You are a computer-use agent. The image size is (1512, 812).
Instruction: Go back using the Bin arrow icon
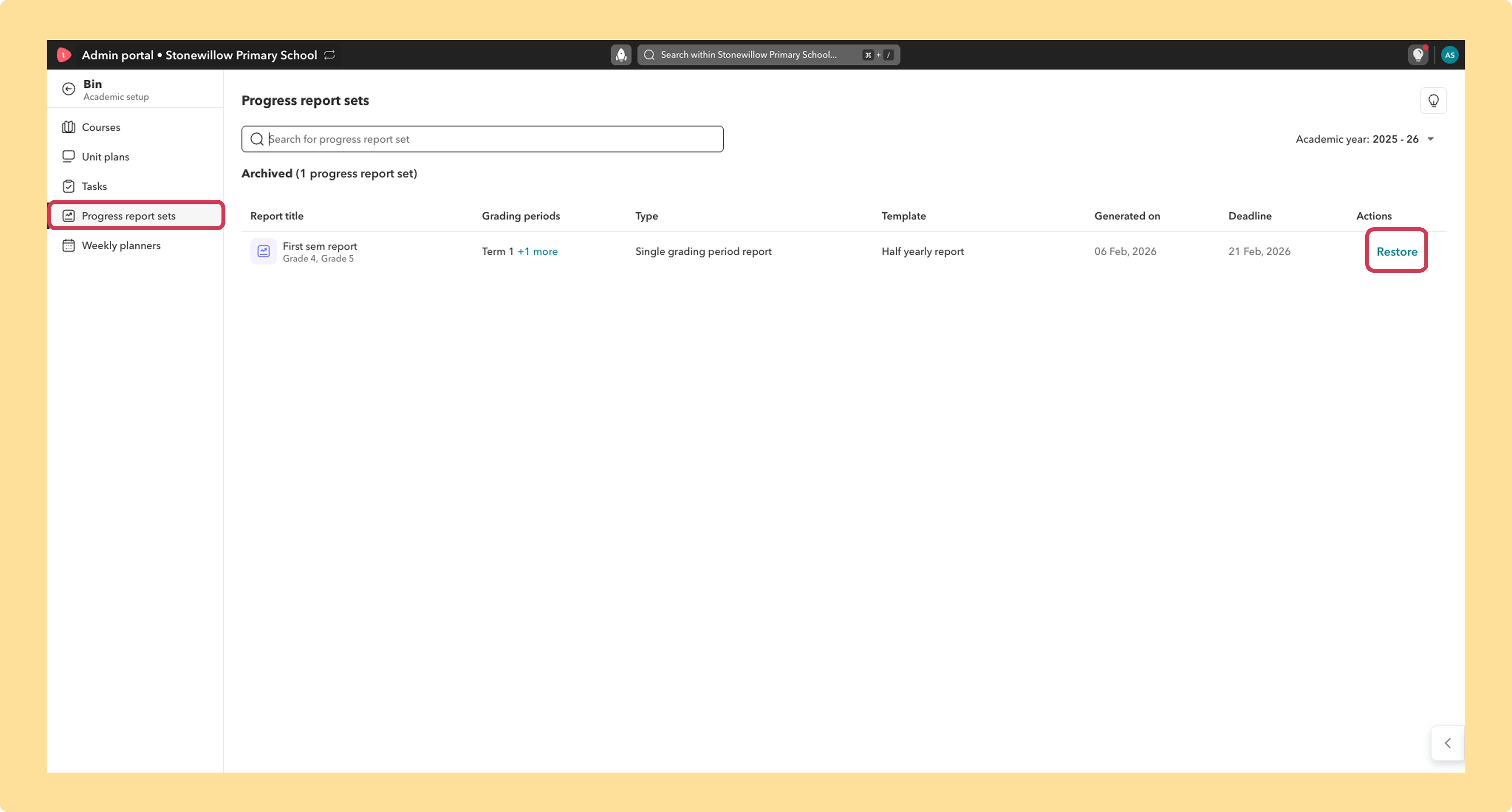pyautogui.click(x=69, y=89)
